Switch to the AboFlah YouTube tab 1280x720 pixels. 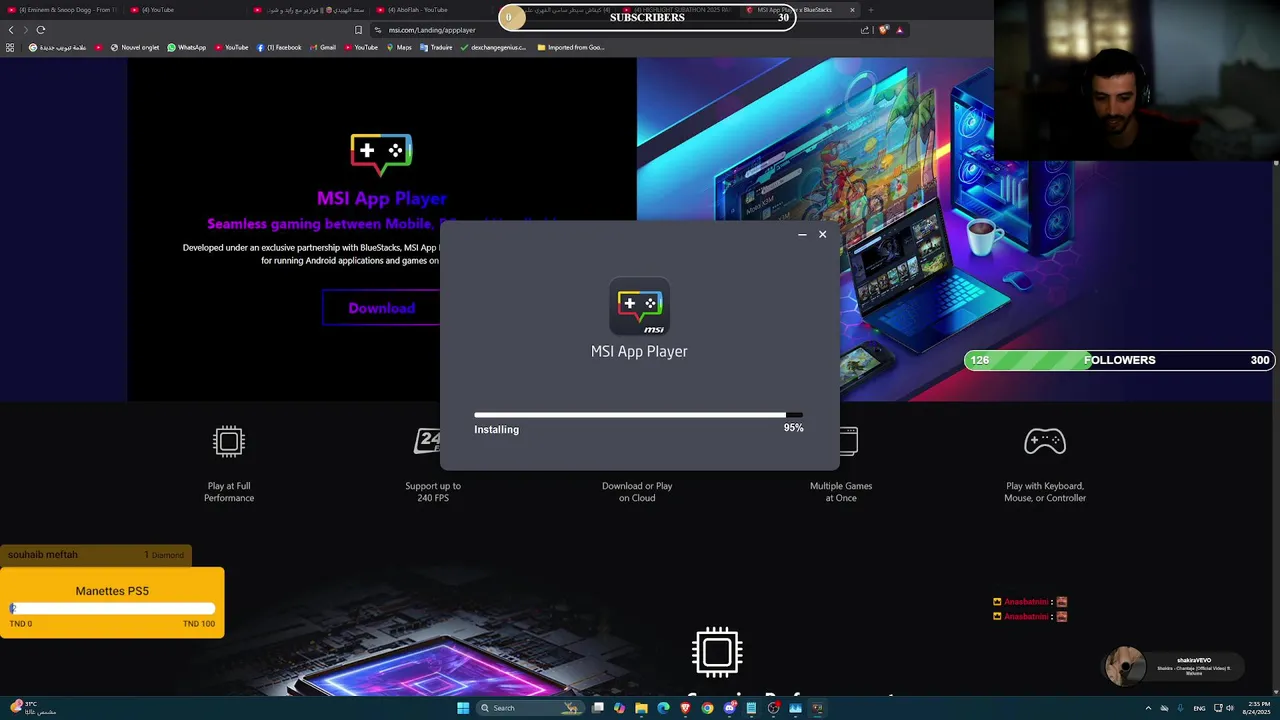click(x=430, y=10)
